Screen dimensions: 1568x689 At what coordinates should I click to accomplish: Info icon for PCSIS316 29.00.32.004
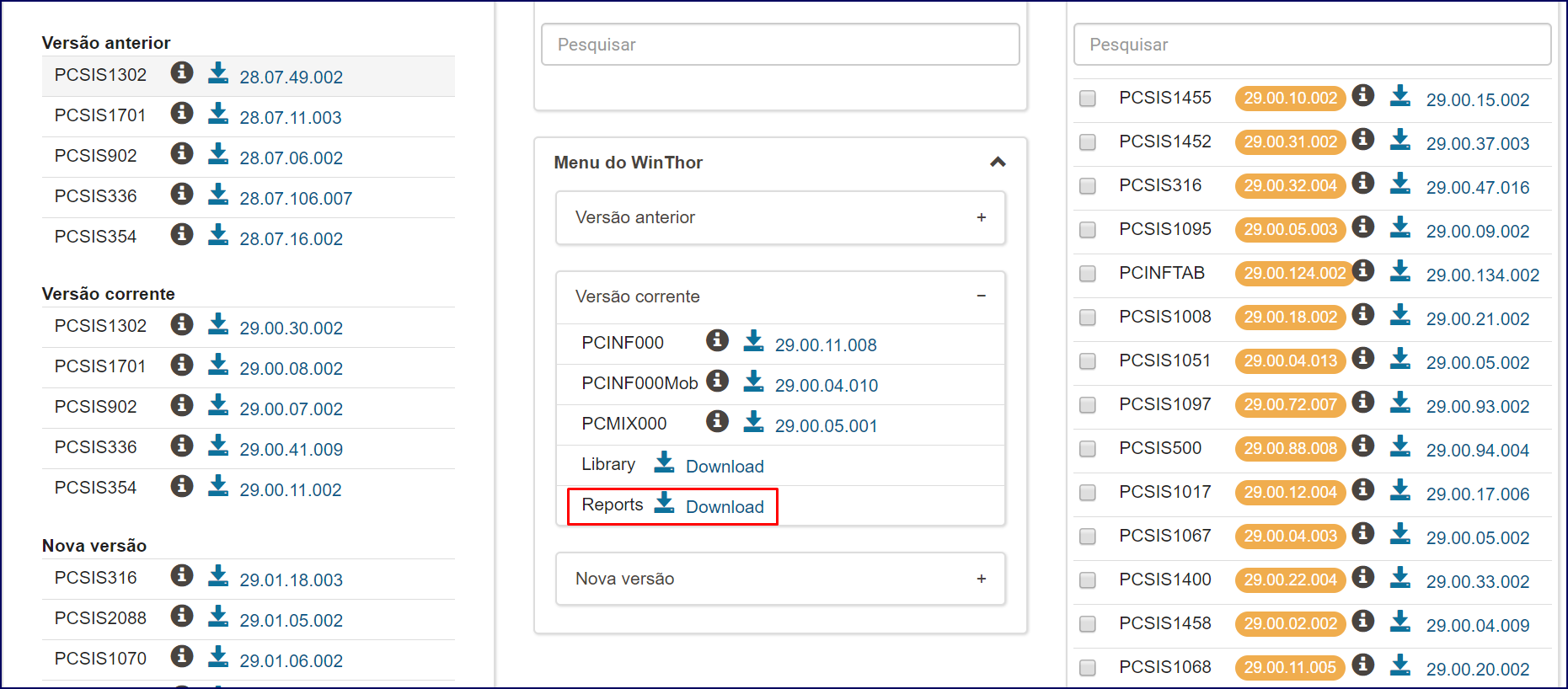1363,183
